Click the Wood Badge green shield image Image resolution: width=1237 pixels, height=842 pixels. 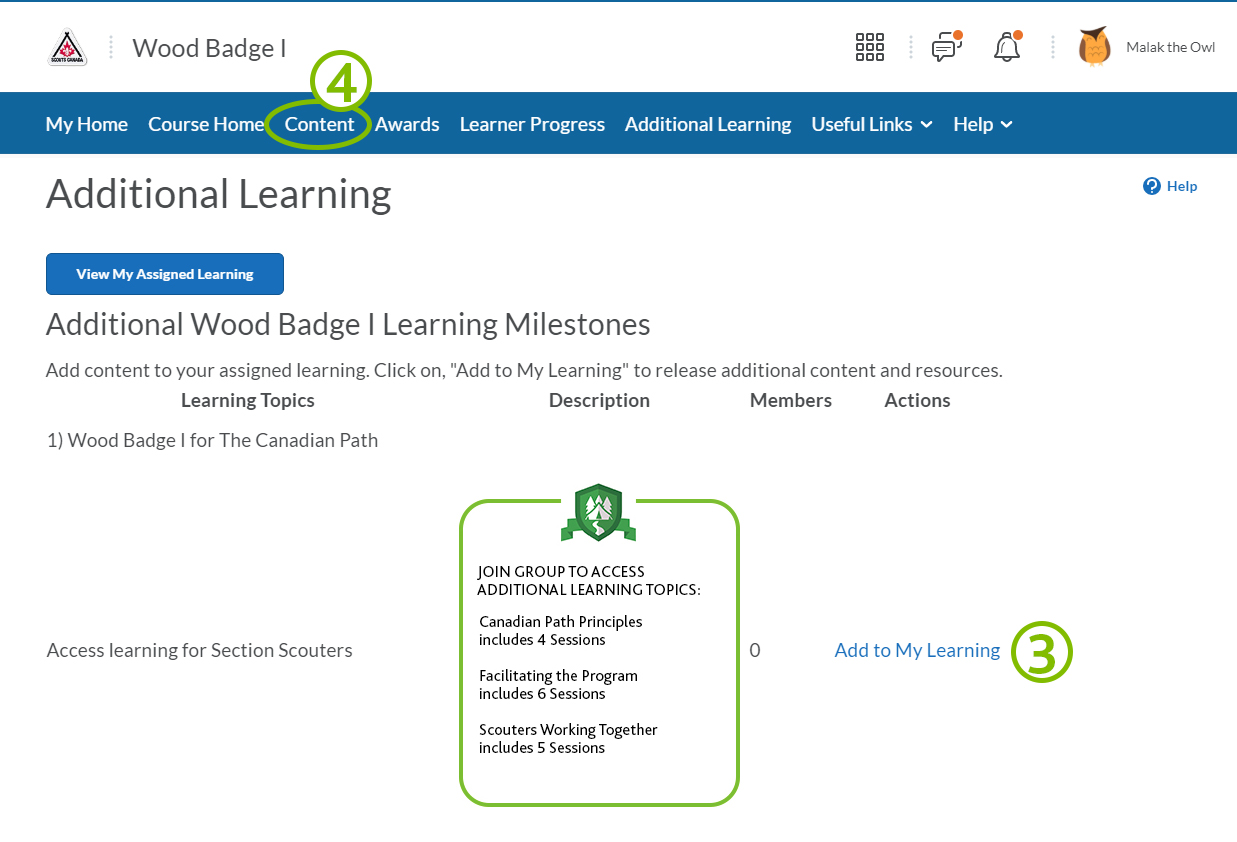(598, 513)
